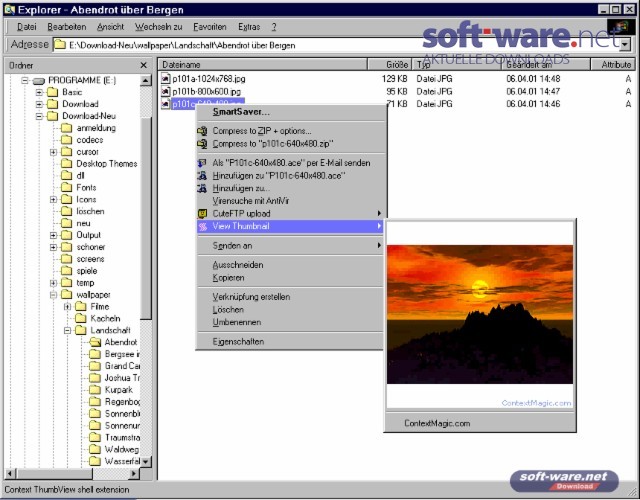Click the address bar path field
Image resolution: width=640 pixels, height=500 pixels.
tap(335, 45)
